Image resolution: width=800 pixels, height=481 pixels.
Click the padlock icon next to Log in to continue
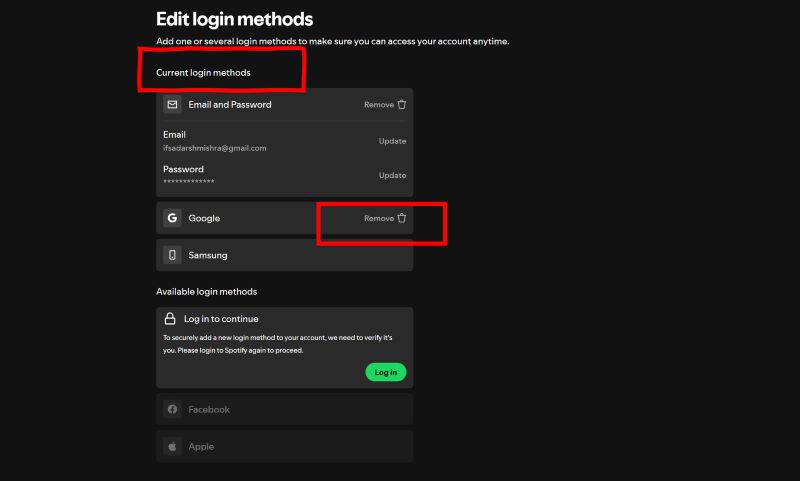point(170,319)
